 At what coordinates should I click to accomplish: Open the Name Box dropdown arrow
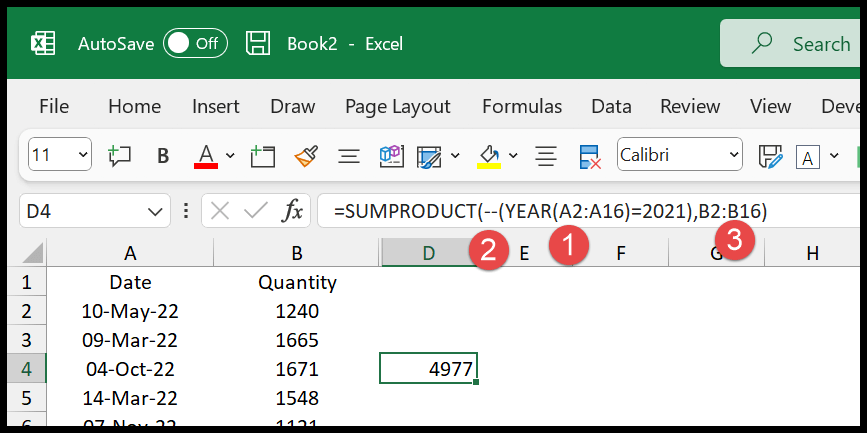(154, 211)
